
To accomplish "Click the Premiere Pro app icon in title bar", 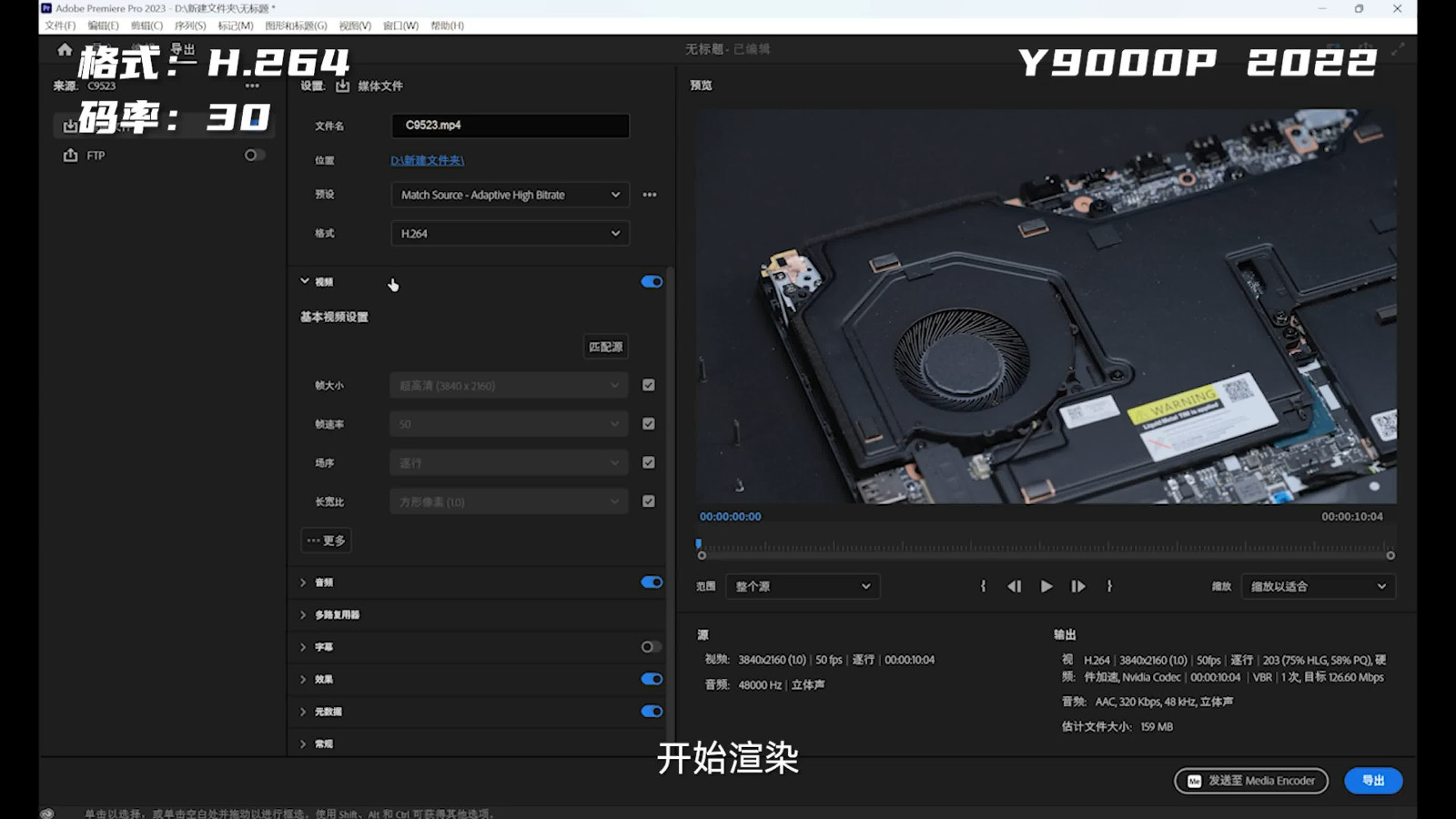I will click(x=46, y=8).
